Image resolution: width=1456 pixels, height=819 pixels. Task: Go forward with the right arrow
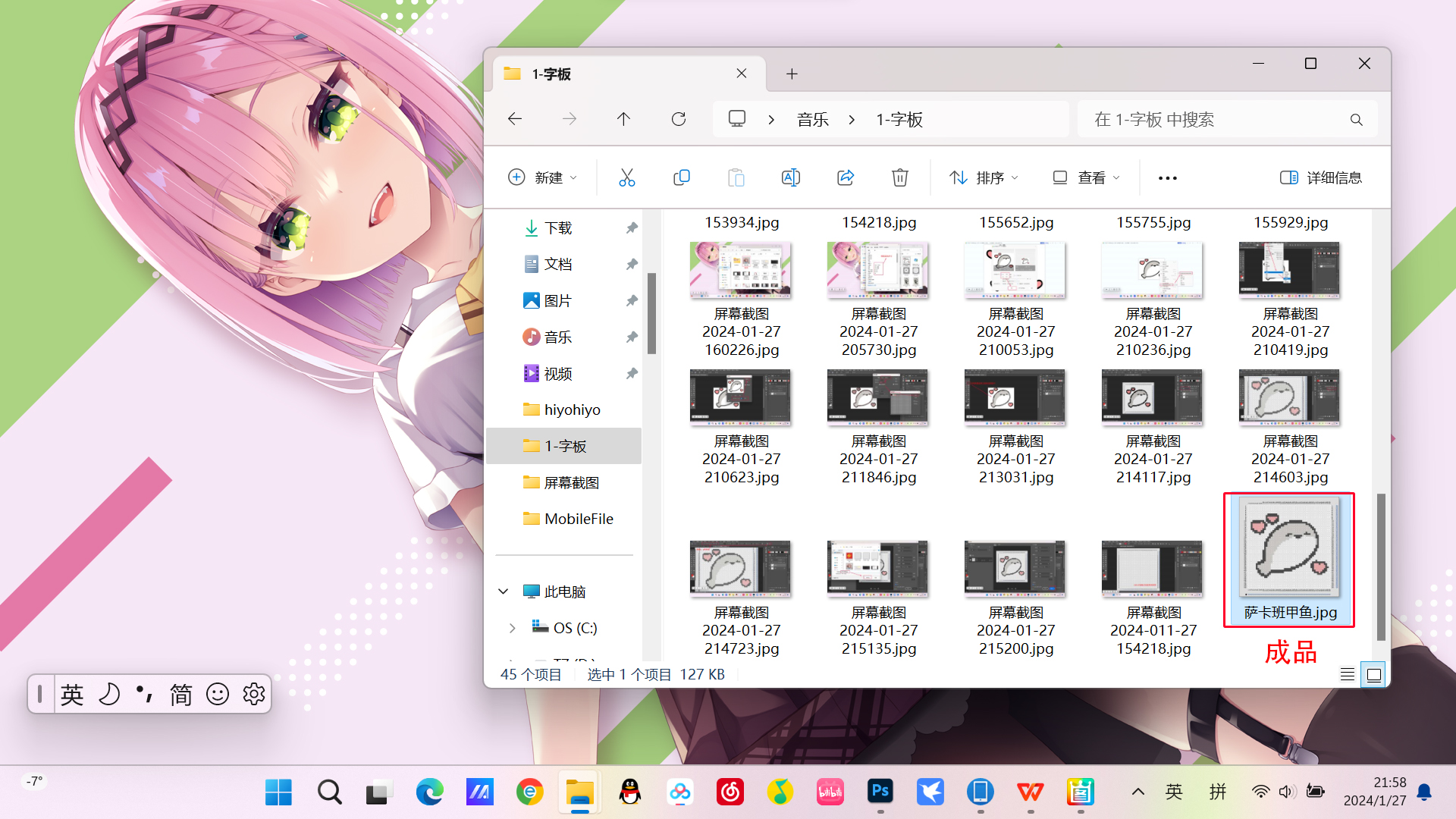570,119
